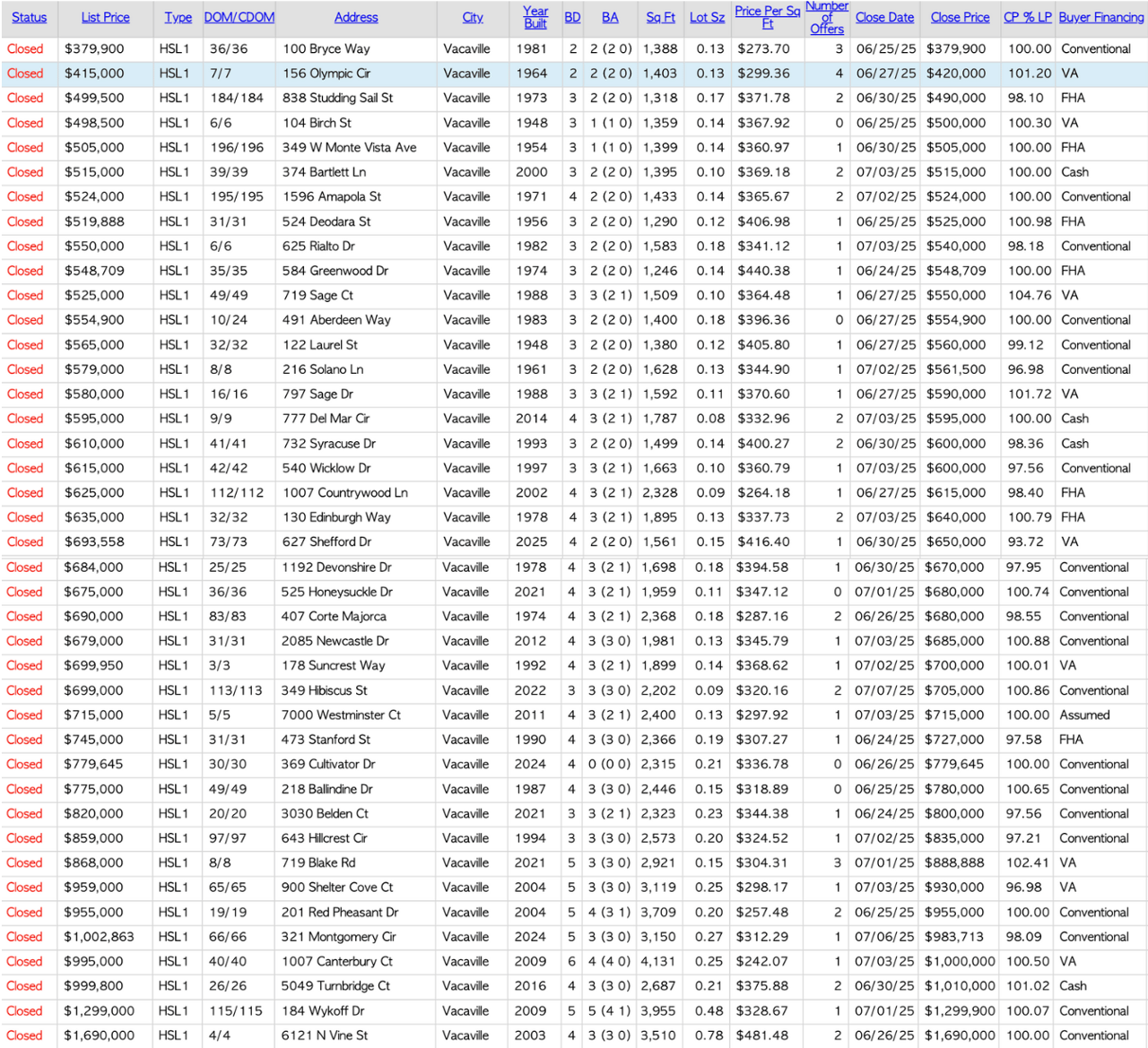Sort by the City column header
This screenshot has width=1148, height=1048.
point(473,17)
